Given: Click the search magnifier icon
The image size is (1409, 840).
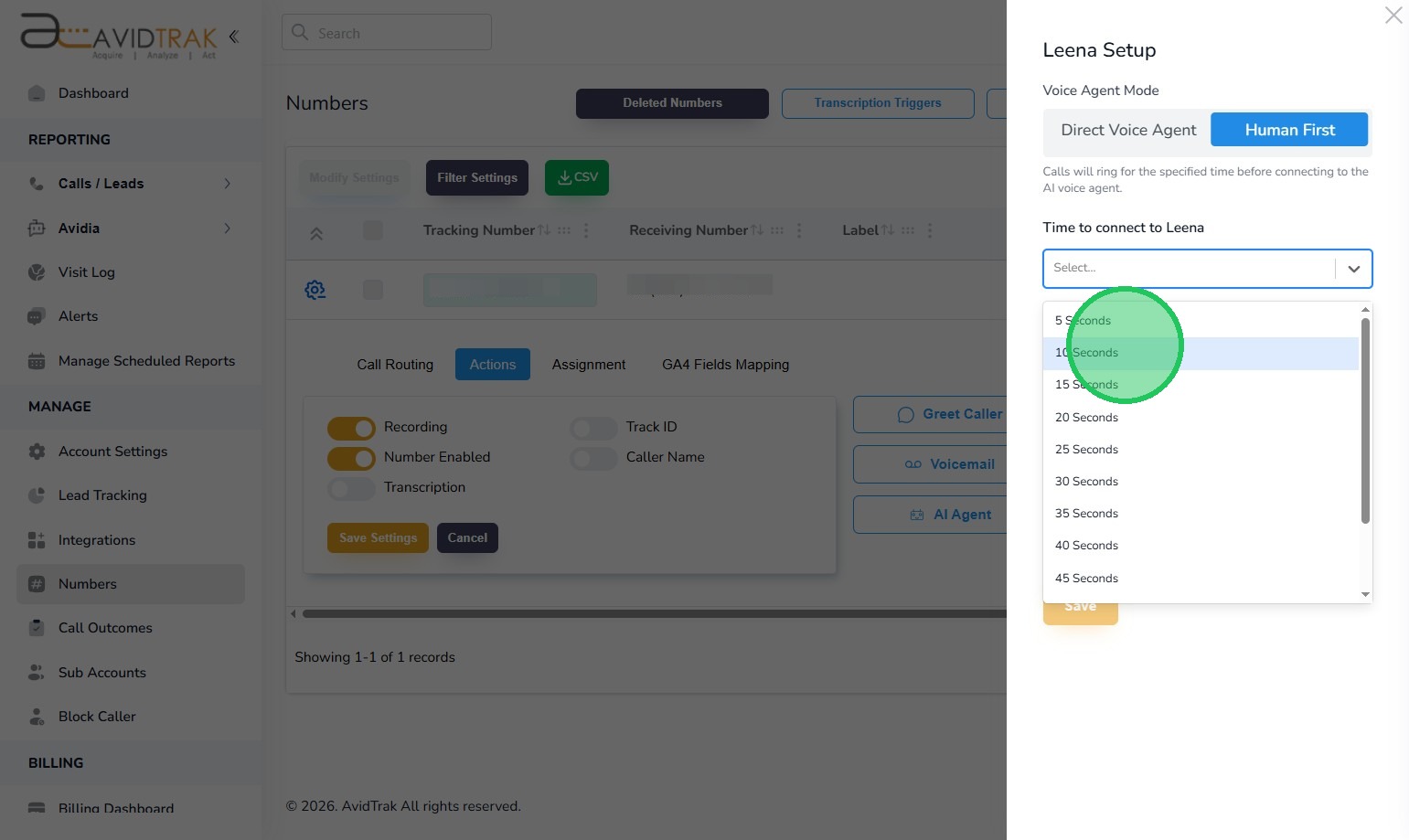Looking at the screenshot, I should pyautogui.click(x=300, y=33).
